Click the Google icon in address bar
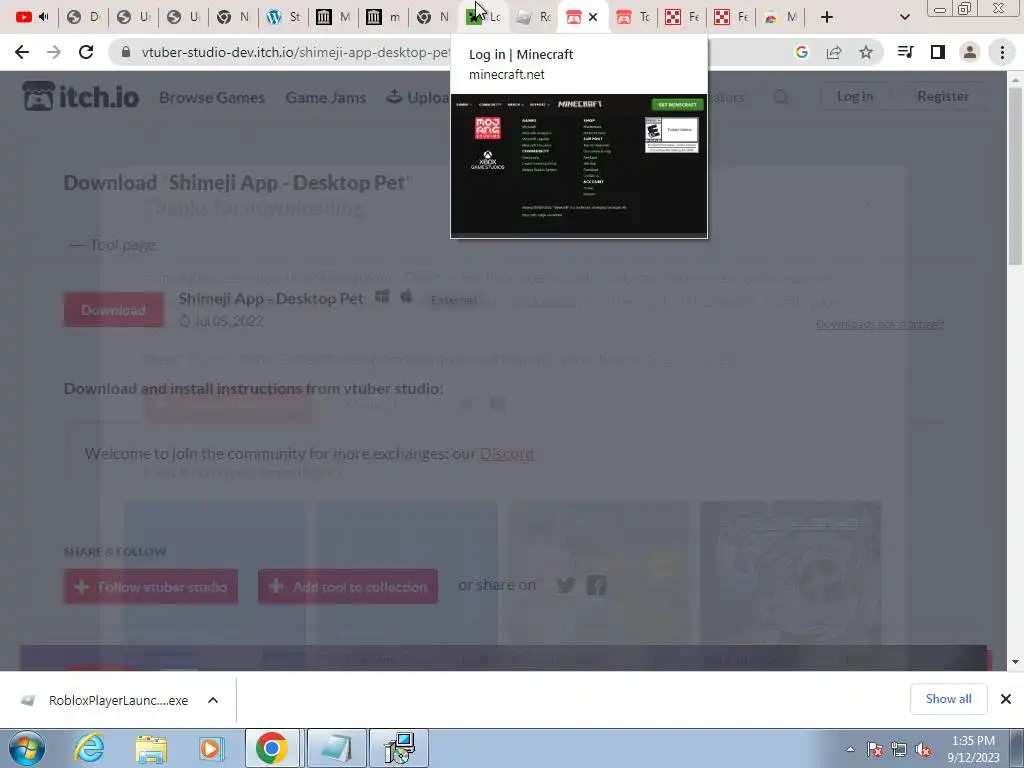Viewport: 1024px width, 768px height. pyautogui.click(x=801, y=52)
